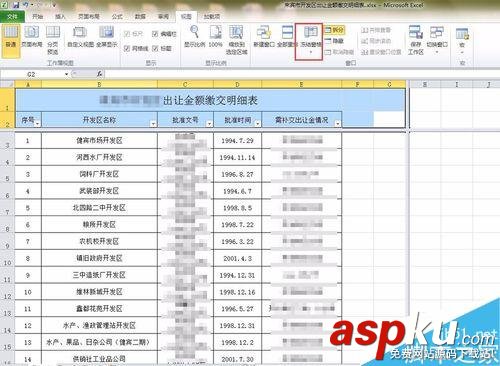Image resolution: width=500 pixels, height=366 pixels.
Task: Switch to the Add-ins (加载项) tab
Action: [211, 16]
